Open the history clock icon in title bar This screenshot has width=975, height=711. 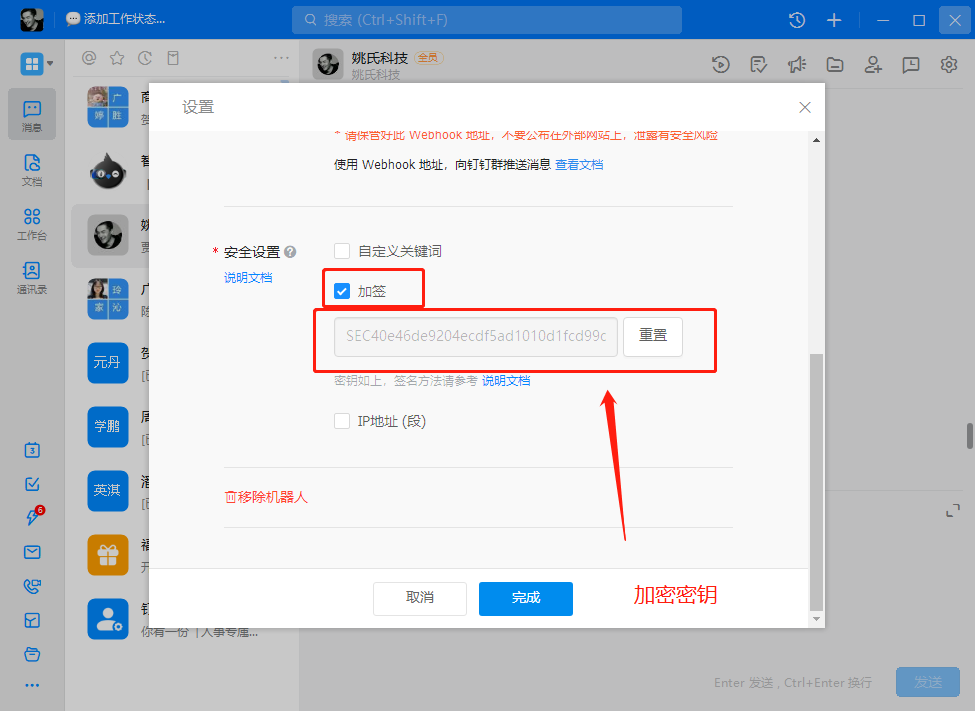click(x=797, y=20)
